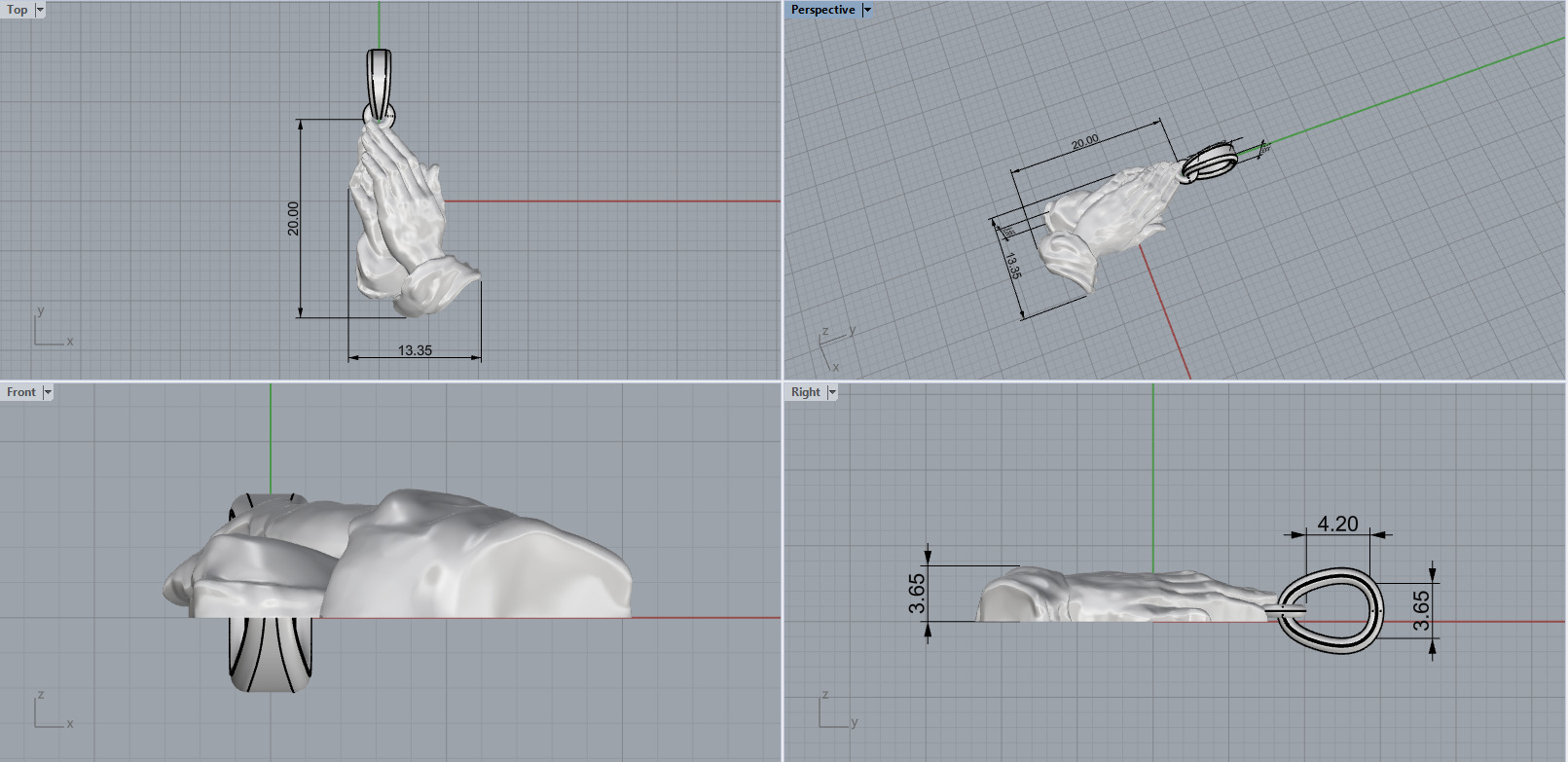Activate the Front viewport title label
The image size is (1568, 762).
click(21, 392)
